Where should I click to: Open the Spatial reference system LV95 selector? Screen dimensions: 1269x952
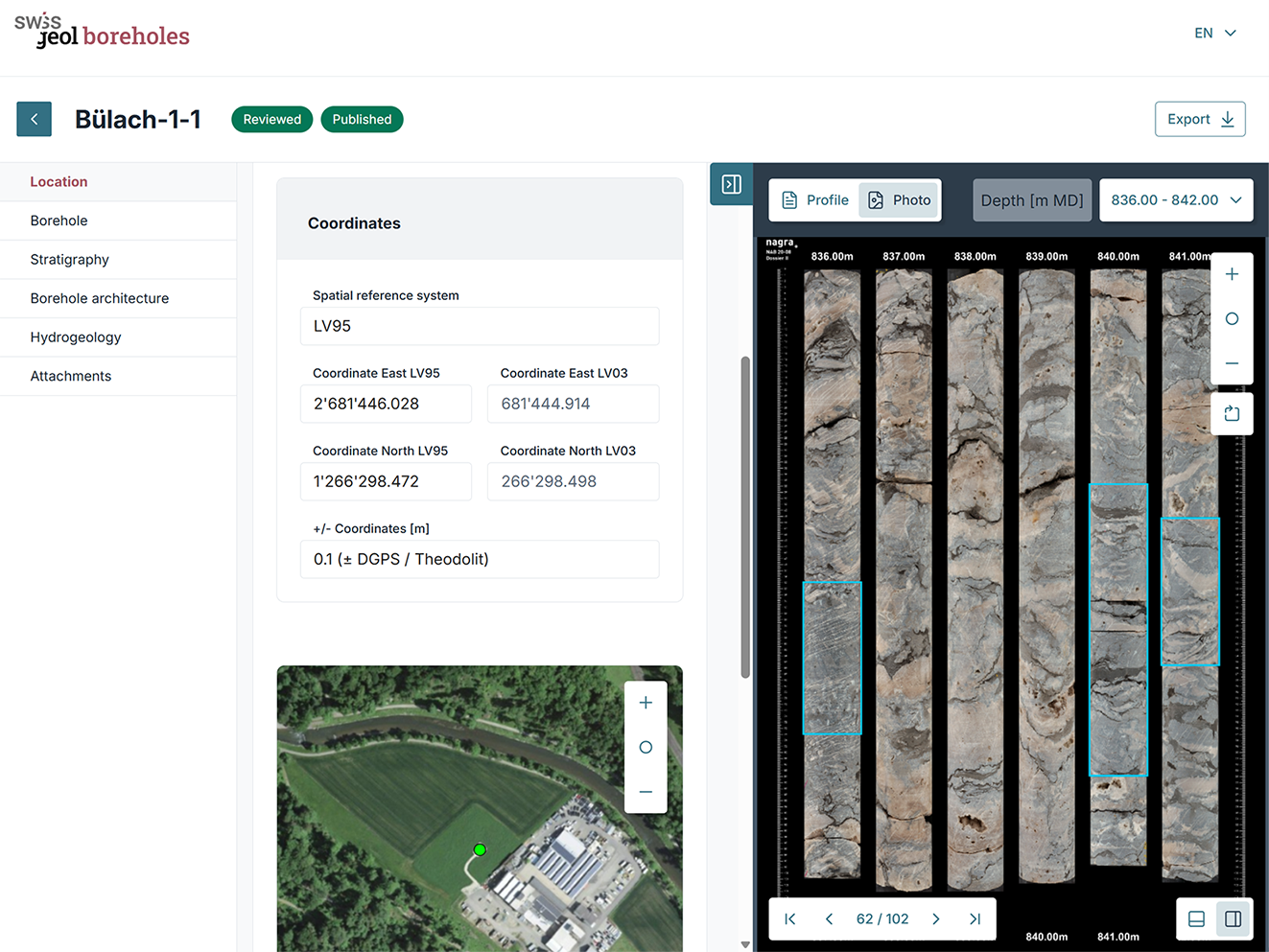click(x=480, y=326)
